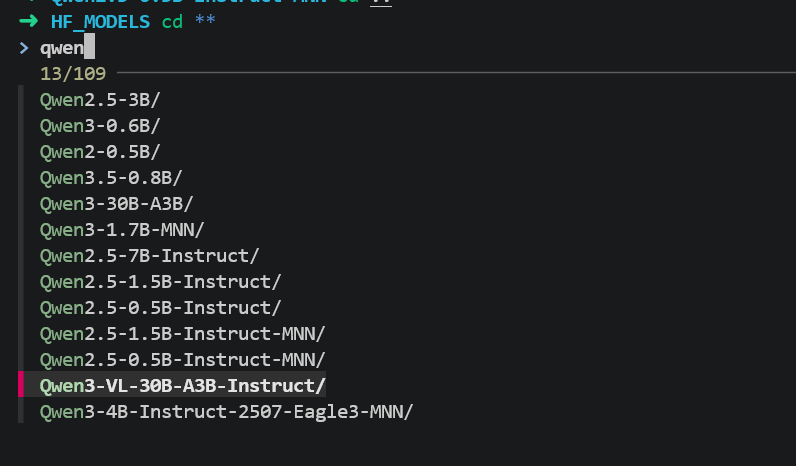This screenshot has width=796, height=466.
Task: Select the Qwen3-1.7B-MNN/ directory
Action: [x=121, y=229]
